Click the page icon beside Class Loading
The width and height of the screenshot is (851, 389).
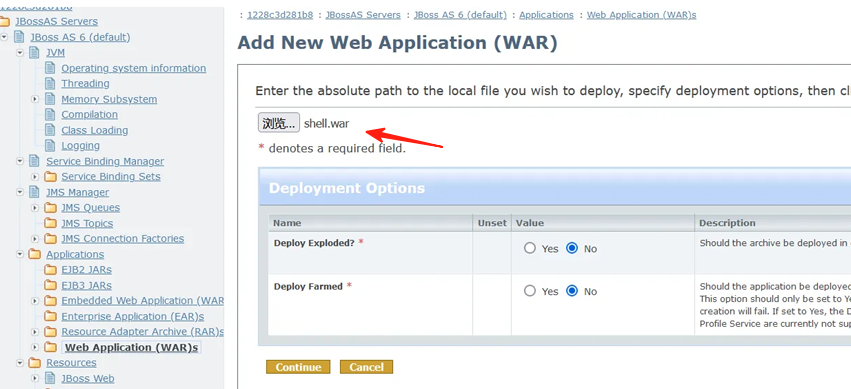click(x=50, y=130)
